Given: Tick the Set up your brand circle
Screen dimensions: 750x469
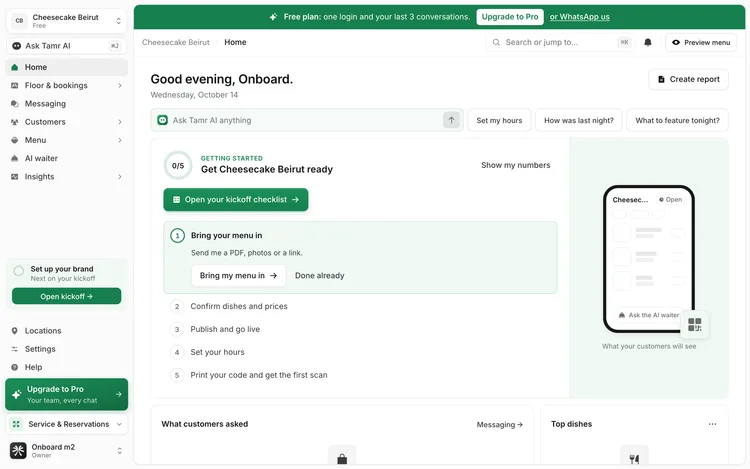Looking at the screenshot, I should click(x=19, y=271).
